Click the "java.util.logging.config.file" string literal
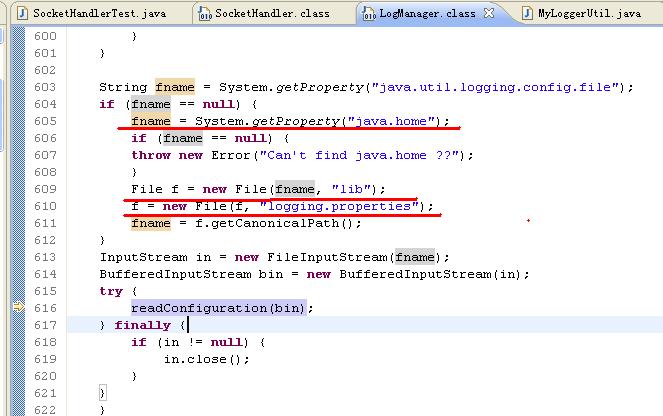Image resolution: width=663 pixels, height=416 pixels. pos(495,87)
